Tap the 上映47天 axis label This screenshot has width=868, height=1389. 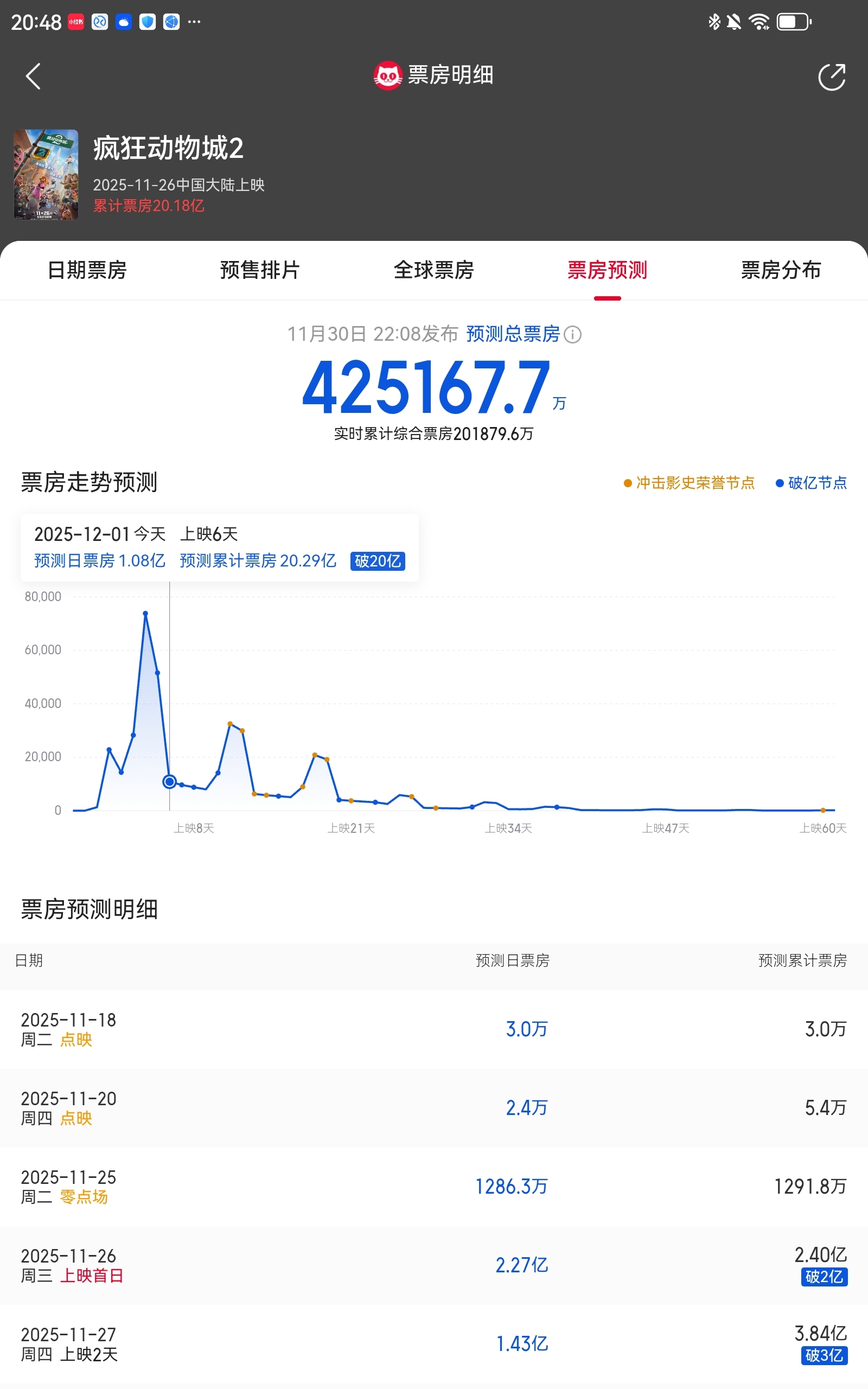[x=666, y=828]
